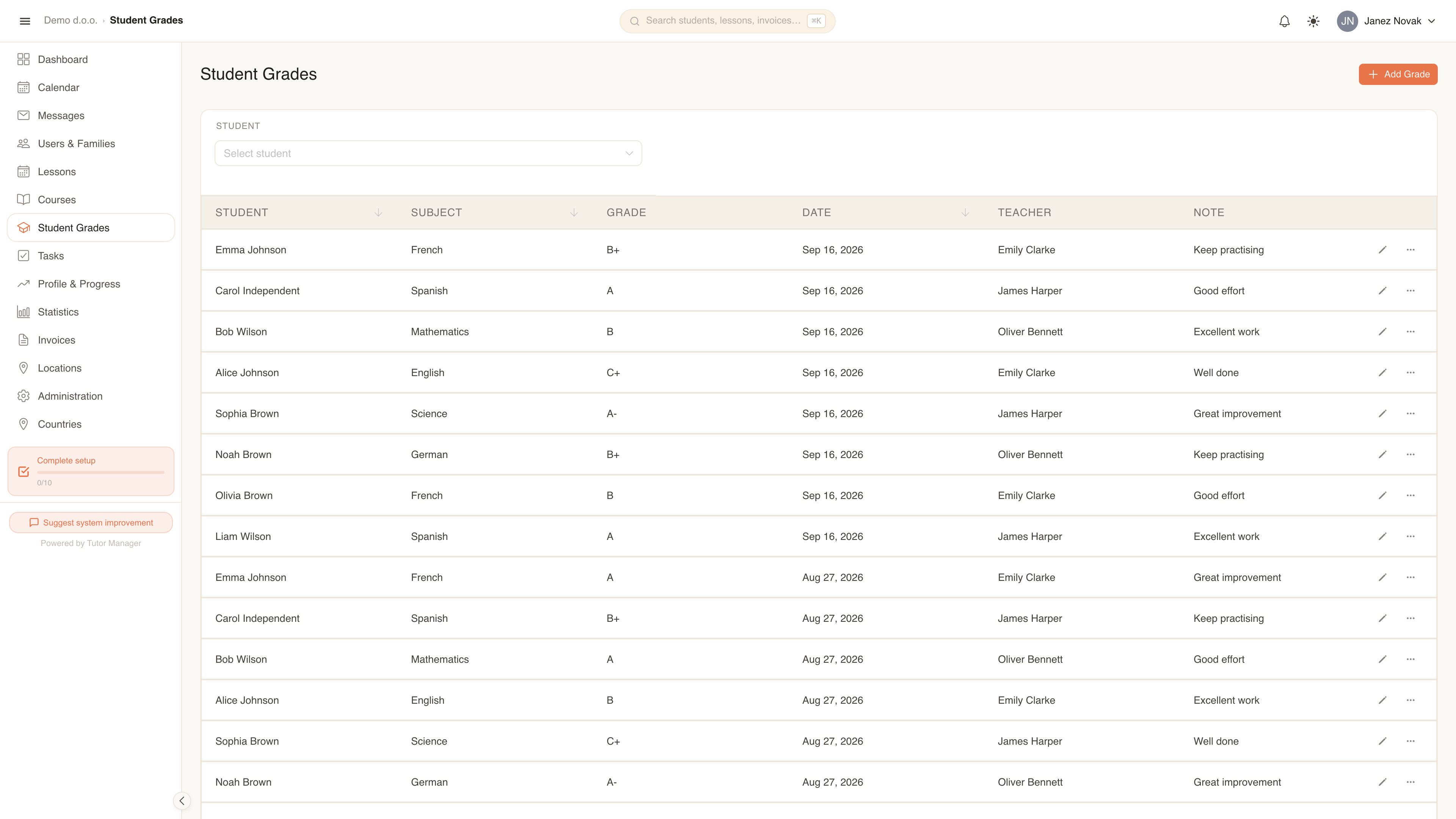Viewport: 1456px width, 819px height.
Task: Sort by the DATE column arrow
Action: (965, 212)
